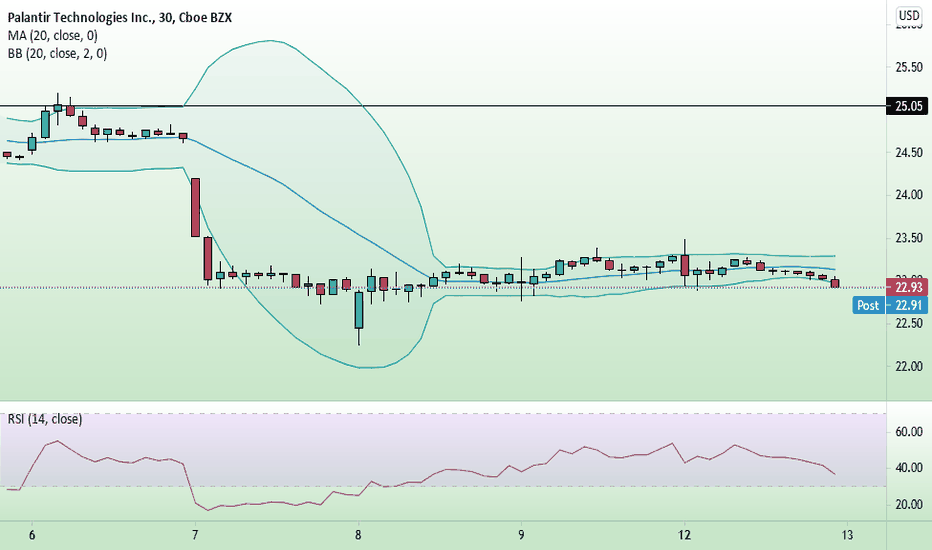This screenshot has height=550, width=932.
Task: Click the 24.50 price axis label
Action: [909, 153]
